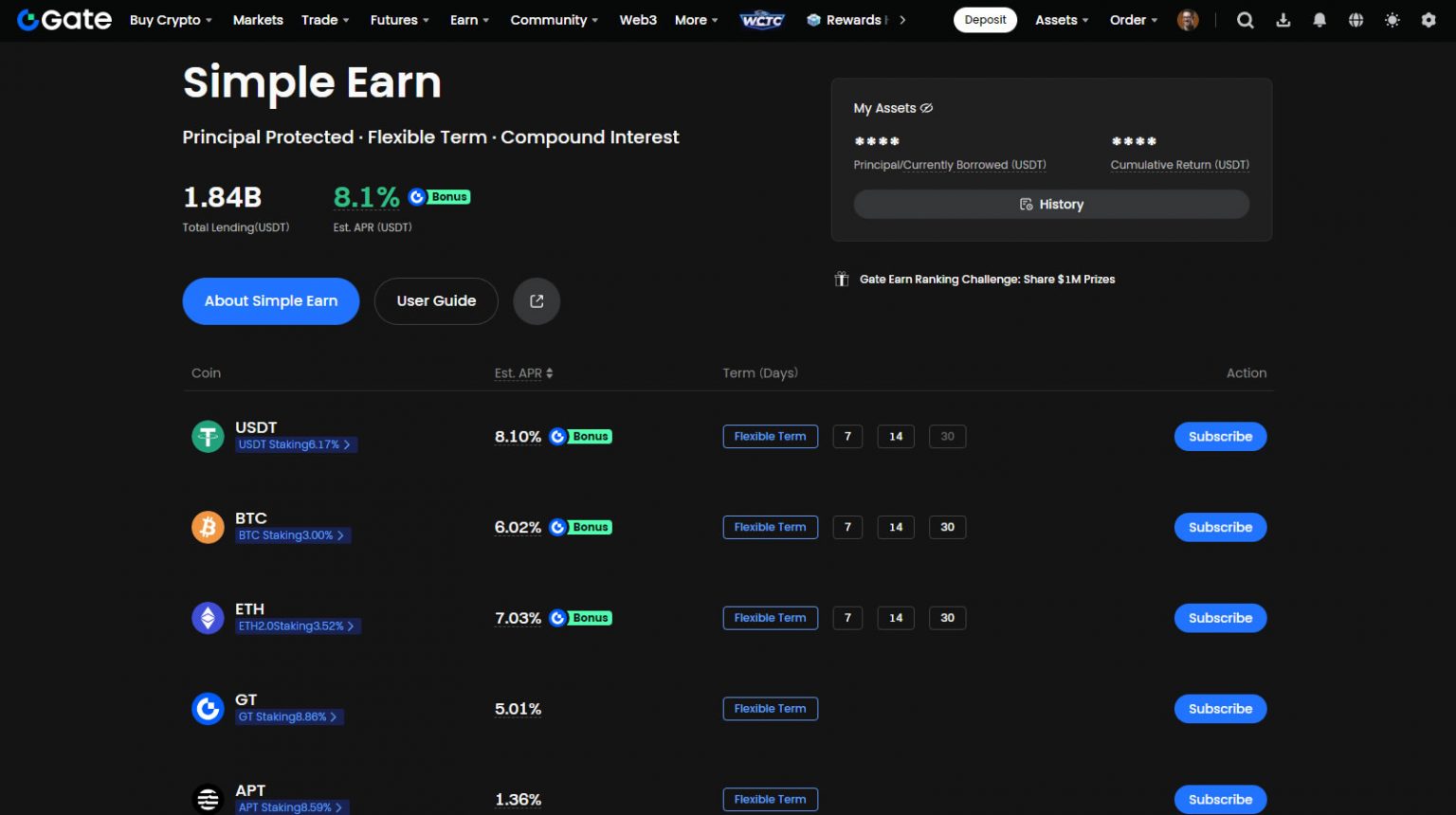Open the Web3 menu item
The height and width of the screenshot is (815, 1456).
point(638,20)
